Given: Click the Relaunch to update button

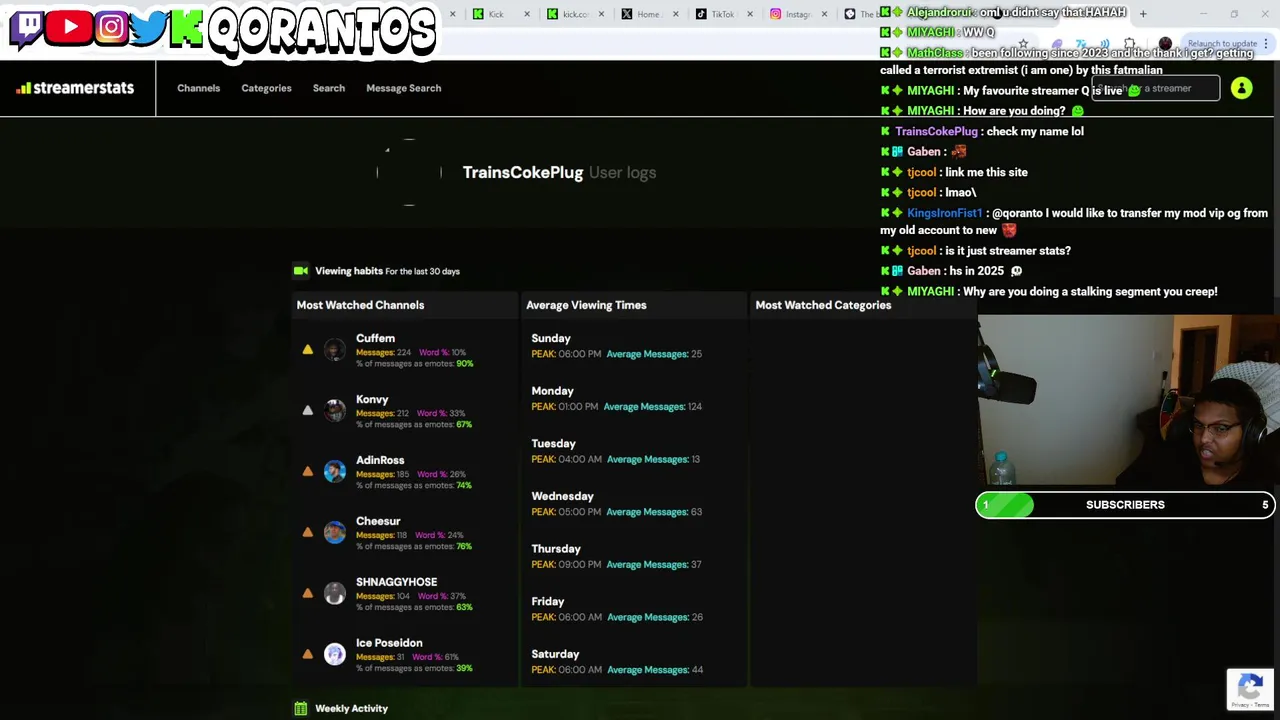Looking at the screenshot, I should pyautogui.click(x=1221, y=44).
